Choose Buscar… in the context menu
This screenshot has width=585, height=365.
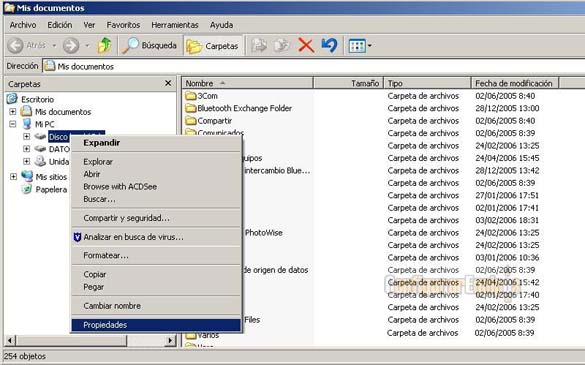click(156, 199)
